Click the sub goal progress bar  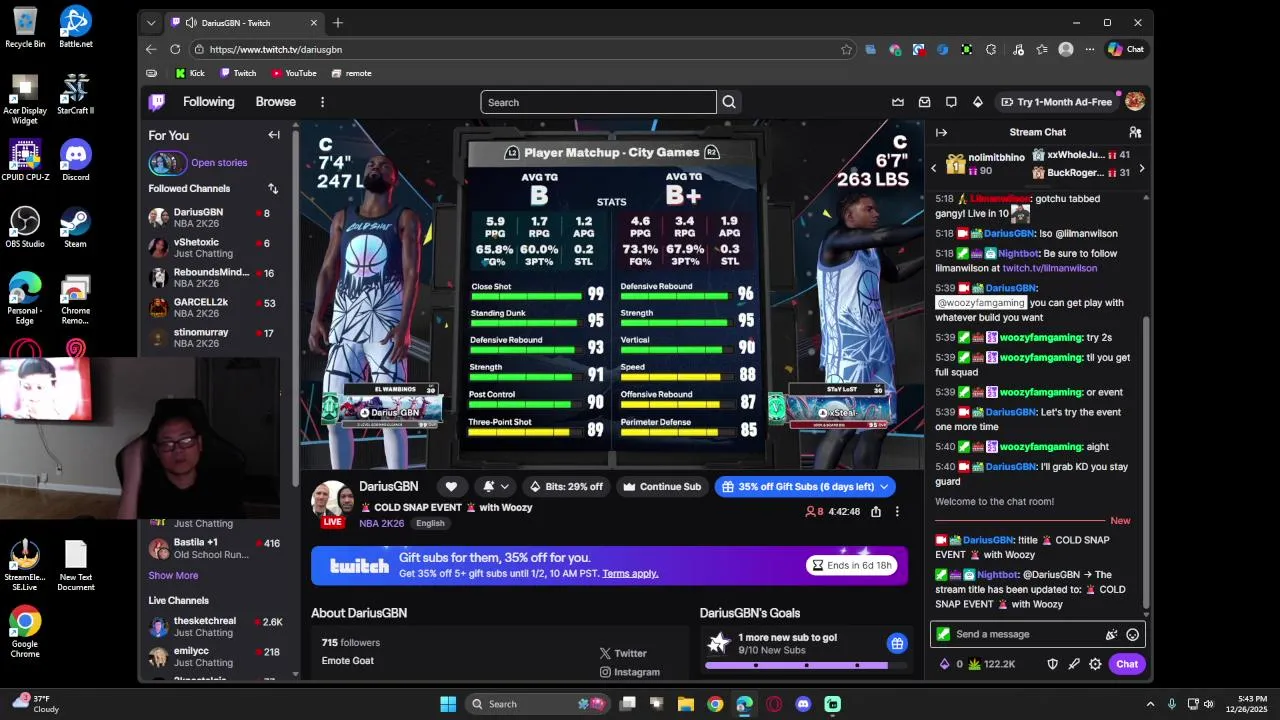(807, 665)
